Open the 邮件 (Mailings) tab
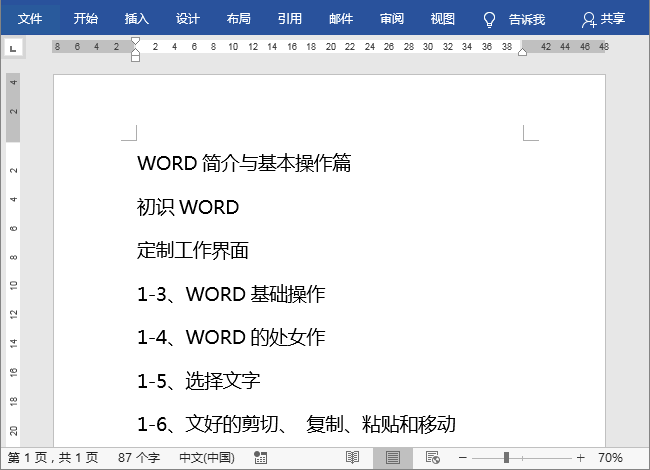The width and height of the screenshot is (650, 470). (341, 19)
